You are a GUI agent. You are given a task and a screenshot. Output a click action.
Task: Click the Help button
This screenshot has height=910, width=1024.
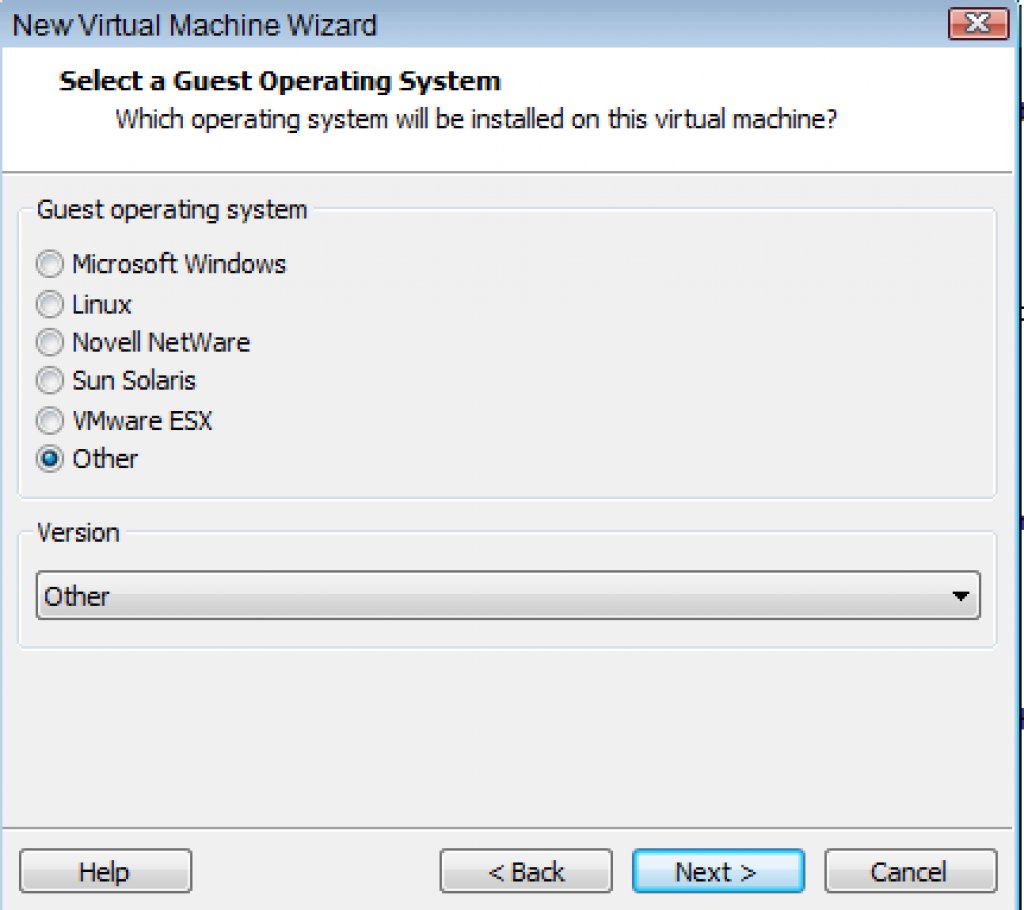point(105,872)
